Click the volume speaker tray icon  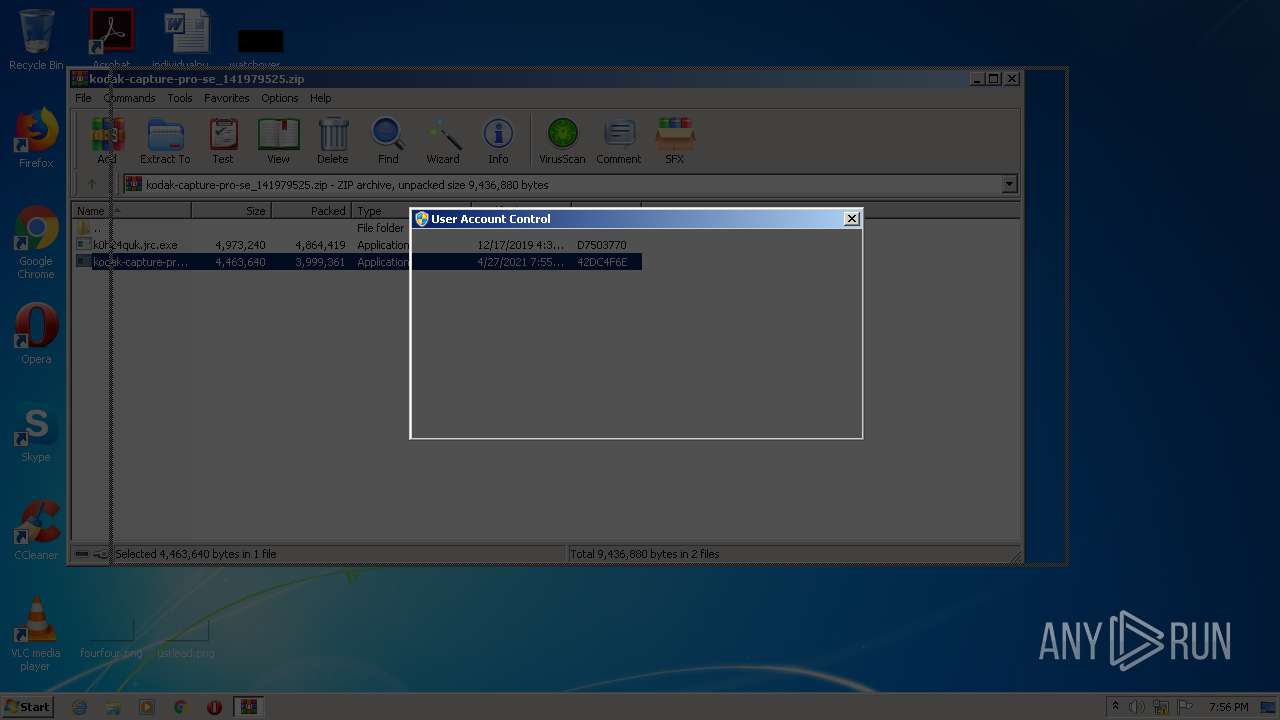coord(1137,707)
